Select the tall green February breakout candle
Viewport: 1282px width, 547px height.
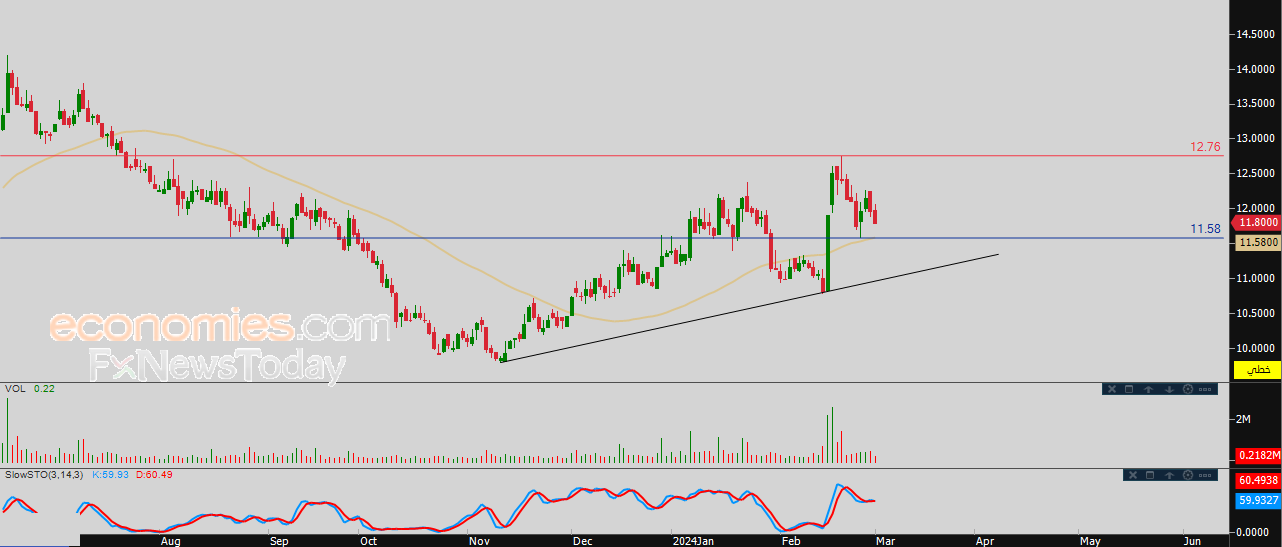point(828,251)
